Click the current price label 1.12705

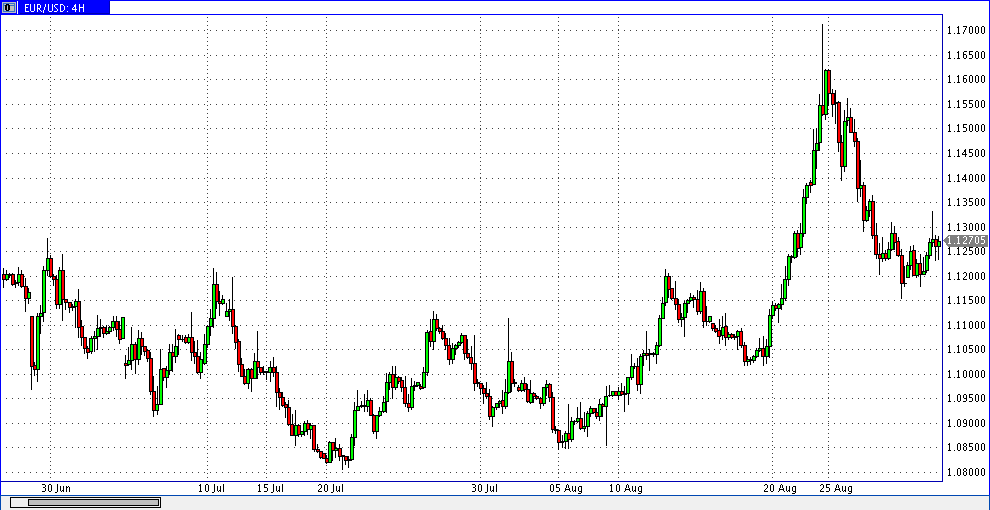point(966,240)
